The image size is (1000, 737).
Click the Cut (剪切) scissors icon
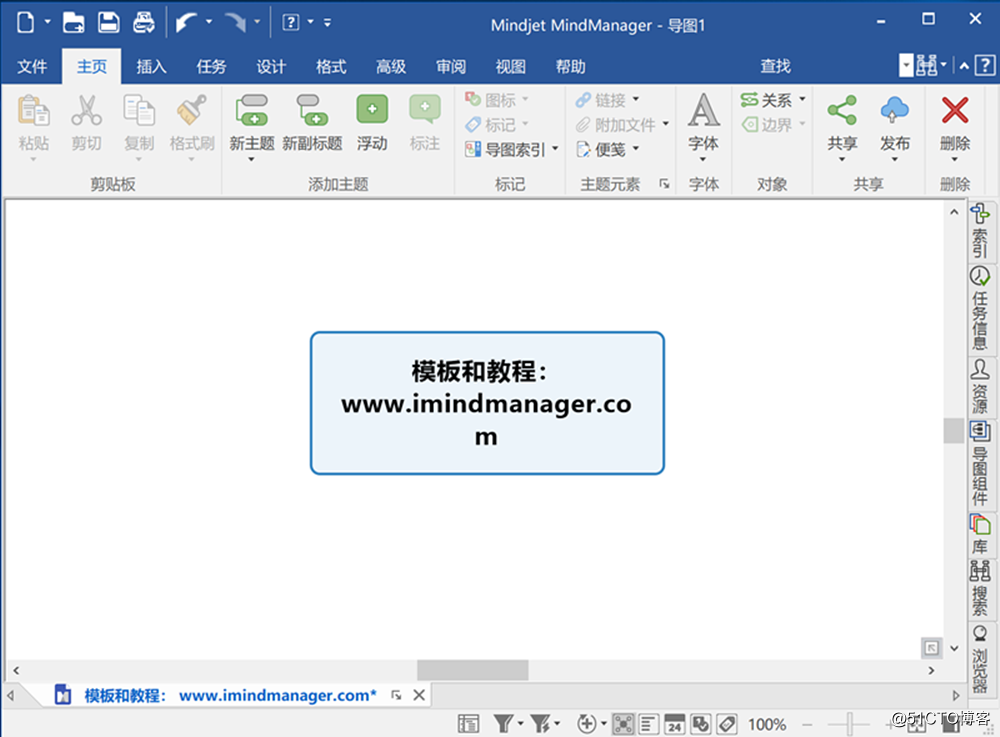click(x=86, y=111)
